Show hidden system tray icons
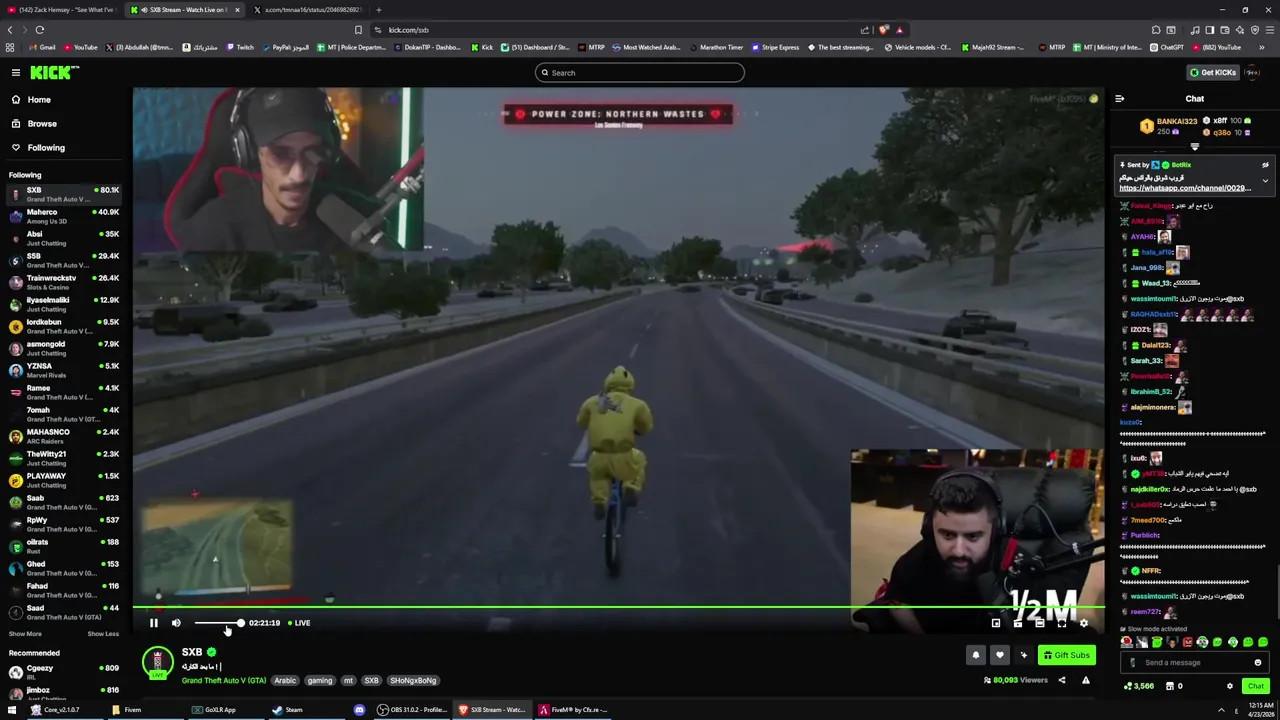 1221,710
